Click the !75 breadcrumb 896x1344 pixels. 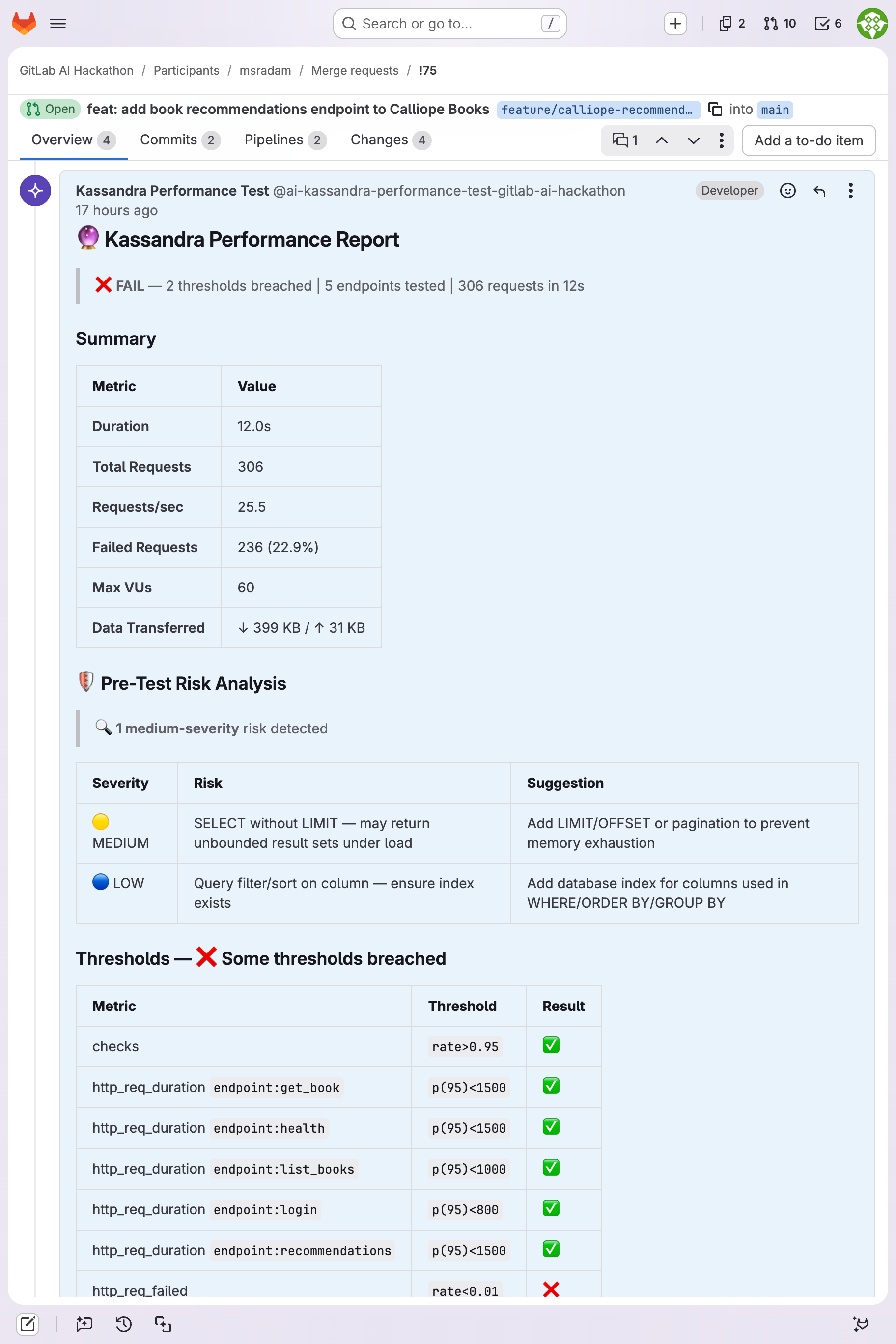pos(427,70)
